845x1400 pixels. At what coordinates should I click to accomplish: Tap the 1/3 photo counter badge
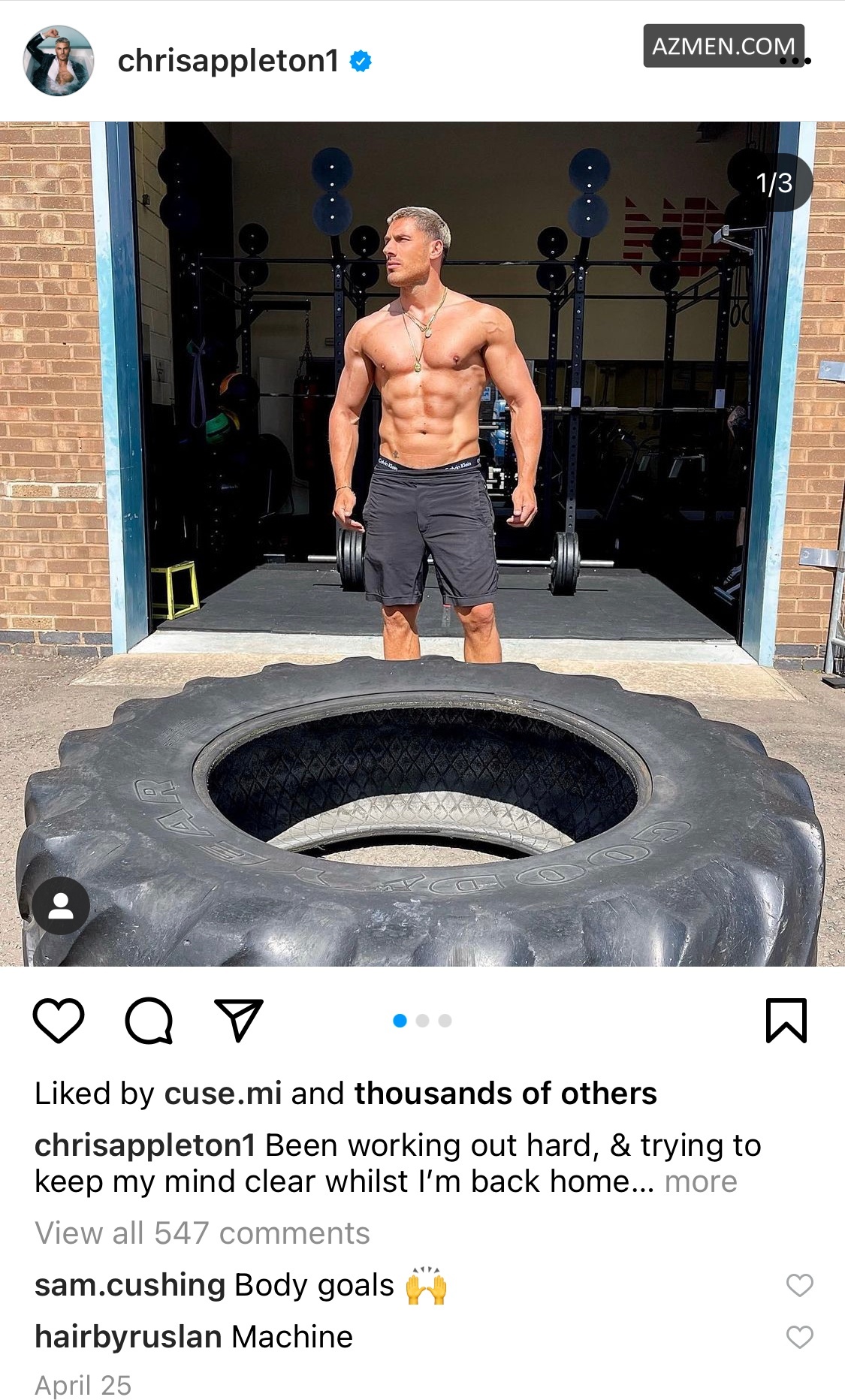(774, 183)
